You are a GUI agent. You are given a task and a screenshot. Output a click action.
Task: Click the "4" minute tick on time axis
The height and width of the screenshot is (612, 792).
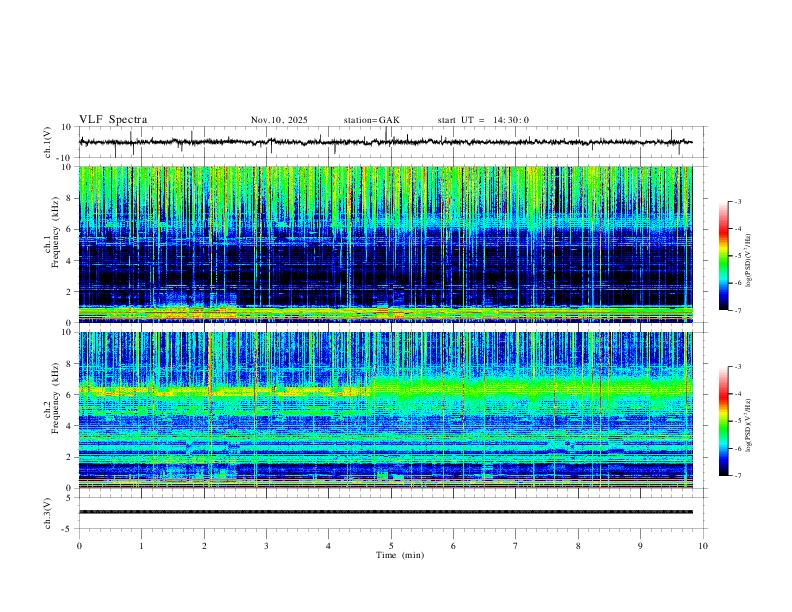[x=329, y=546]
